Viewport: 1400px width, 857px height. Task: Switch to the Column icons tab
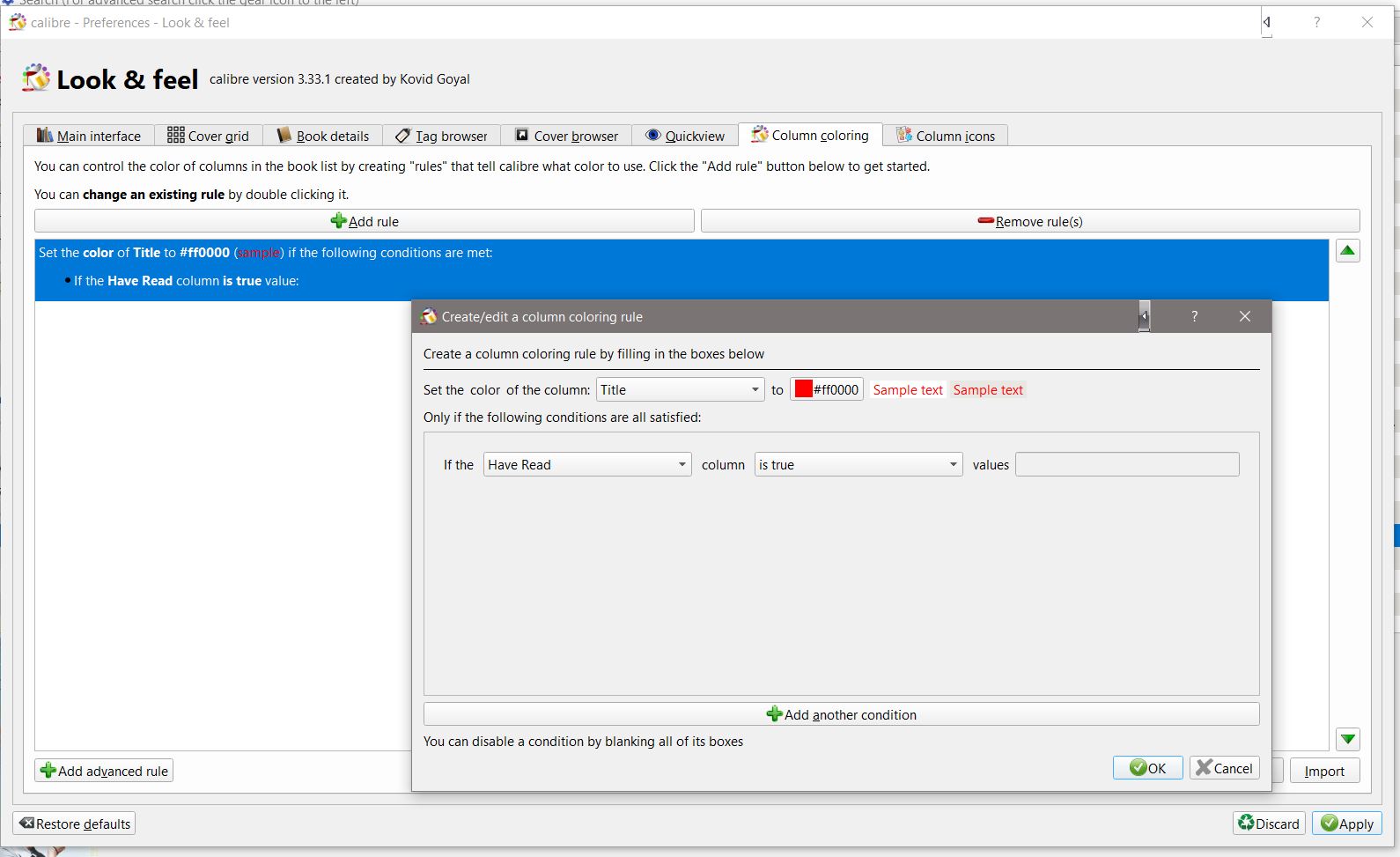946,136
